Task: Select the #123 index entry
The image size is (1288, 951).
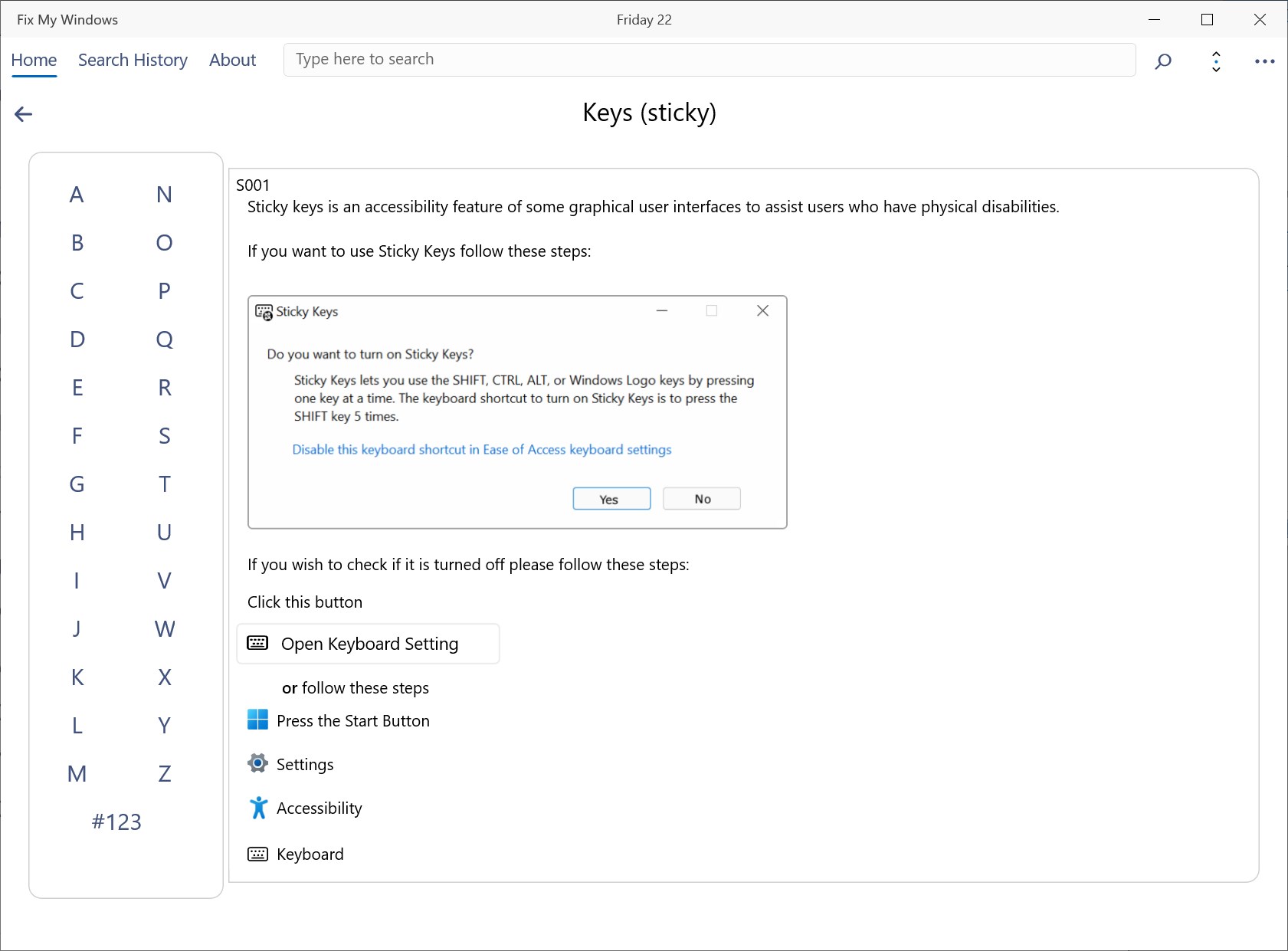Action: pyautogui.click(x=116, y=822)
